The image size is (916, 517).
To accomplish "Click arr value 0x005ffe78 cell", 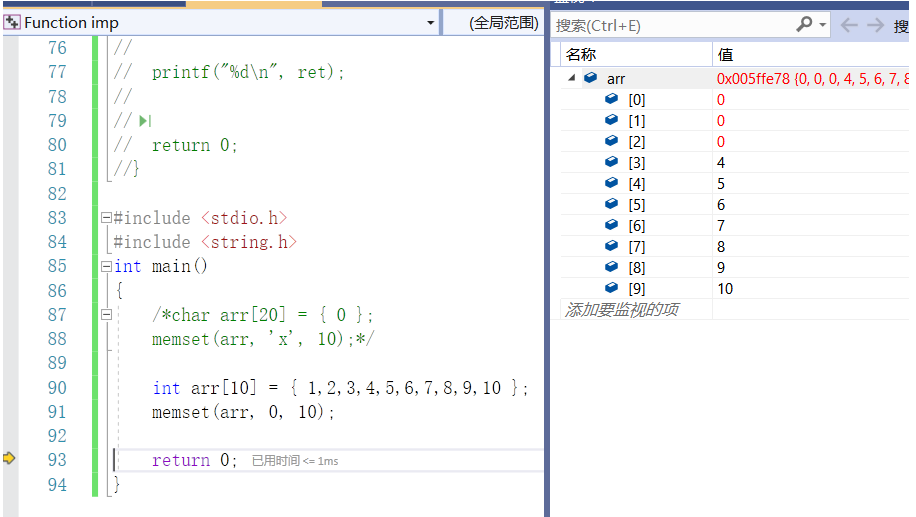I will tap(812, 78).
